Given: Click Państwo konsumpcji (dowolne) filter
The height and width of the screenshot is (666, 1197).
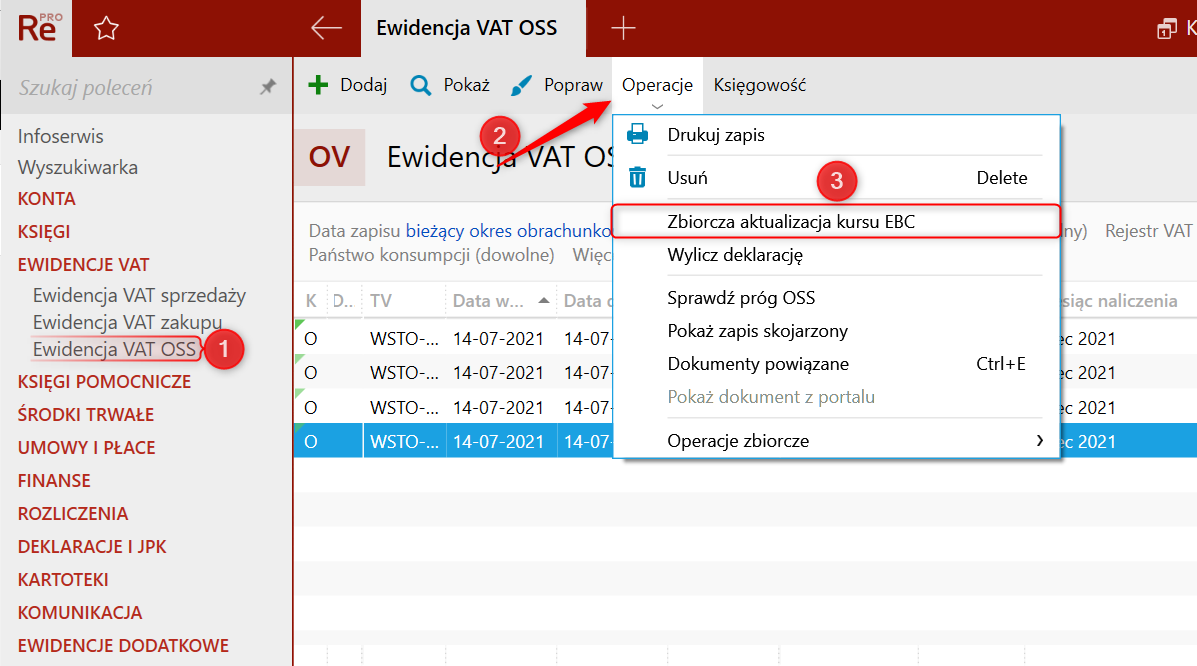Looking at the screenshot, I should click(x=431, y=254).
